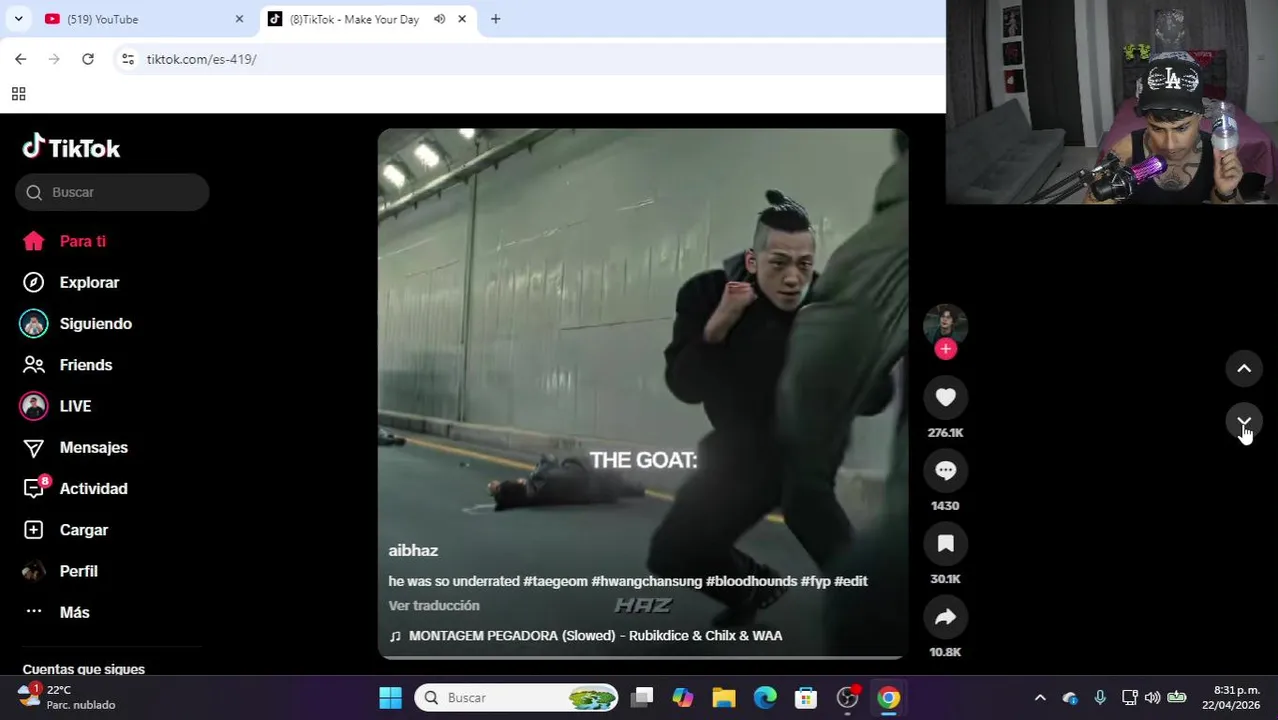Seek using the video progress bar
Viewport: 1278px width, 720px height.
click(x=642, y=657)
